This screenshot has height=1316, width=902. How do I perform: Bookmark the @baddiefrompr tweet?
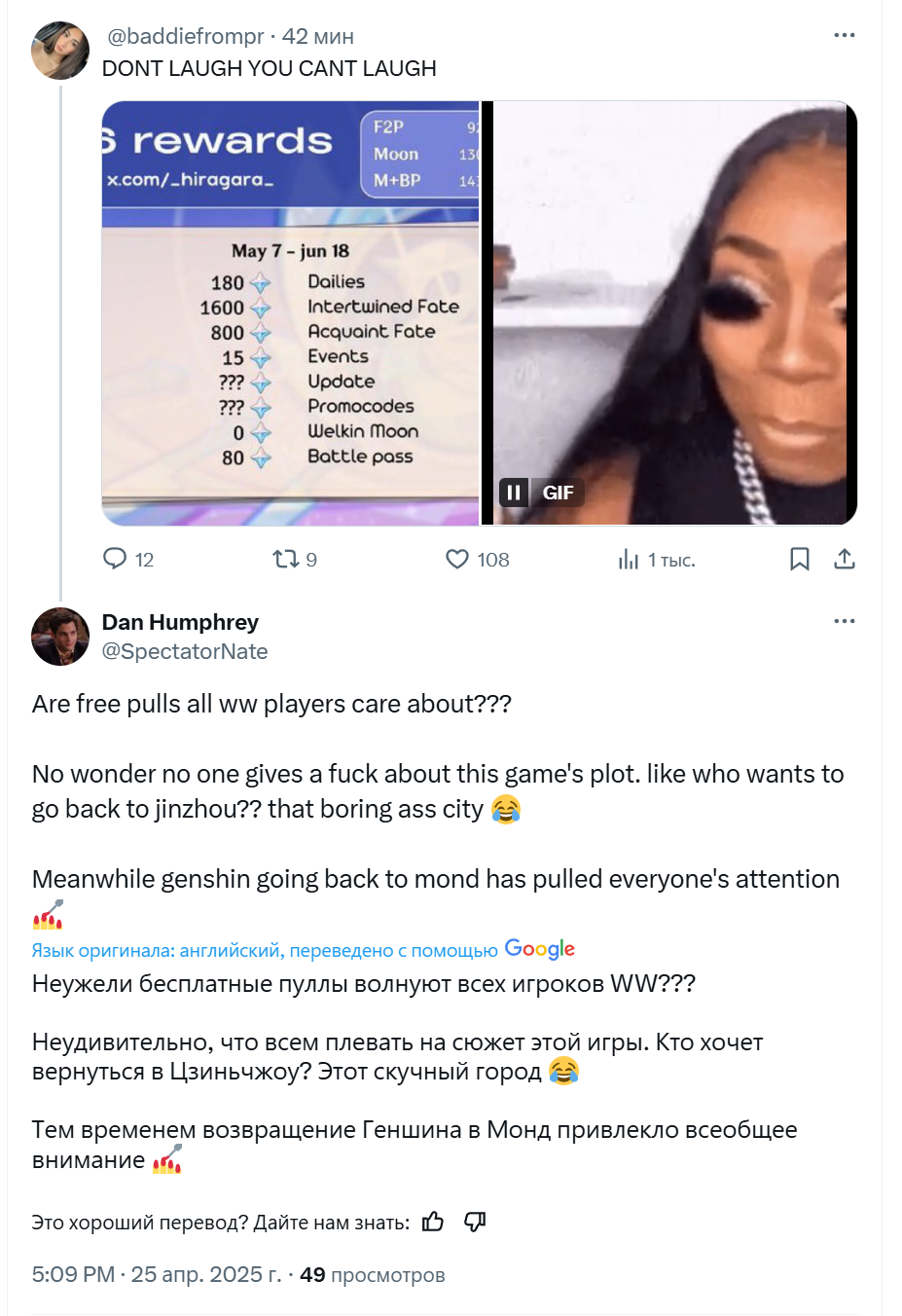click(x=799, y=559)
